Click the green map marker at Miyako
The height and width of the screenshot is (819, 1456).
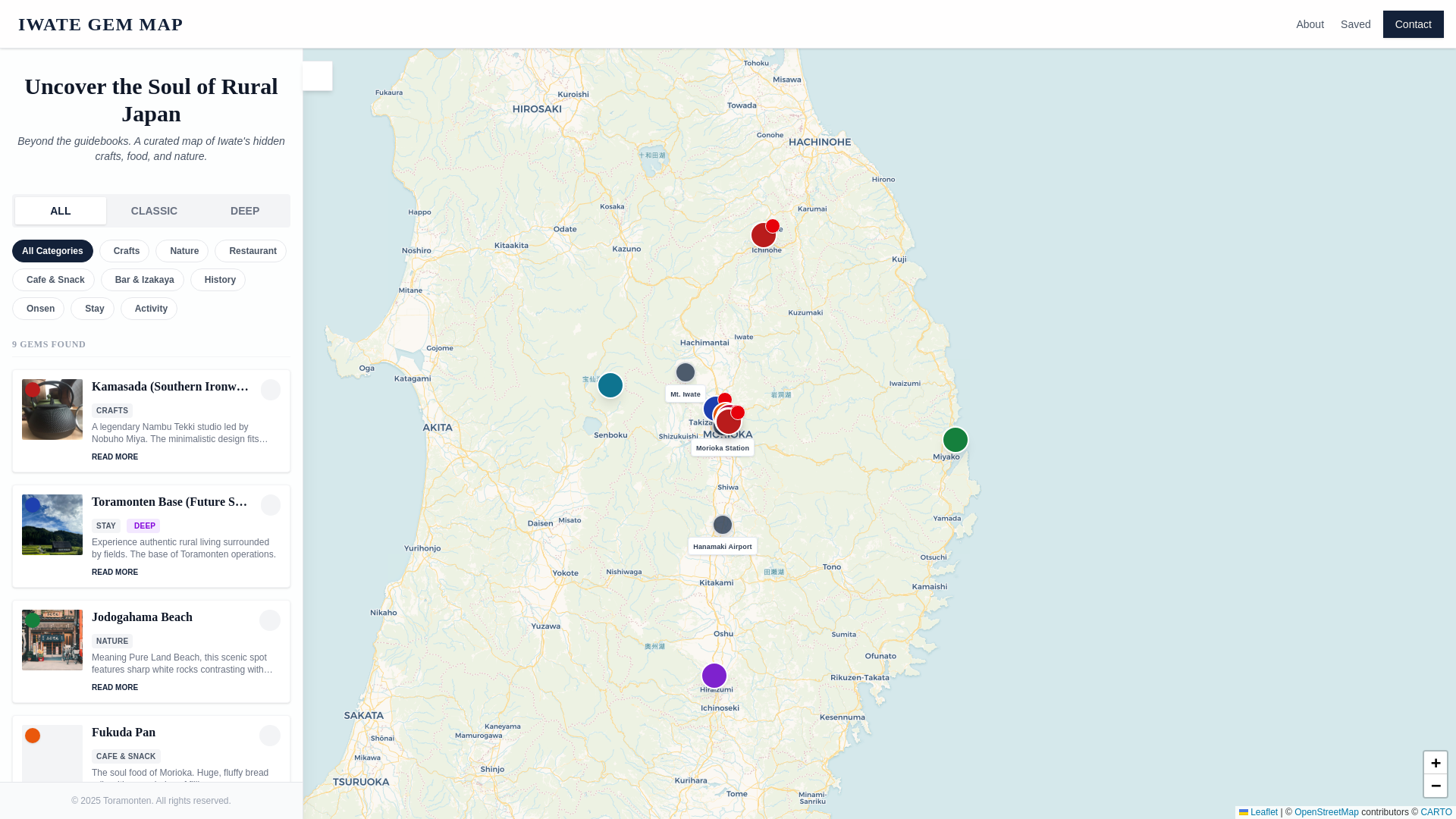point(955,440)
